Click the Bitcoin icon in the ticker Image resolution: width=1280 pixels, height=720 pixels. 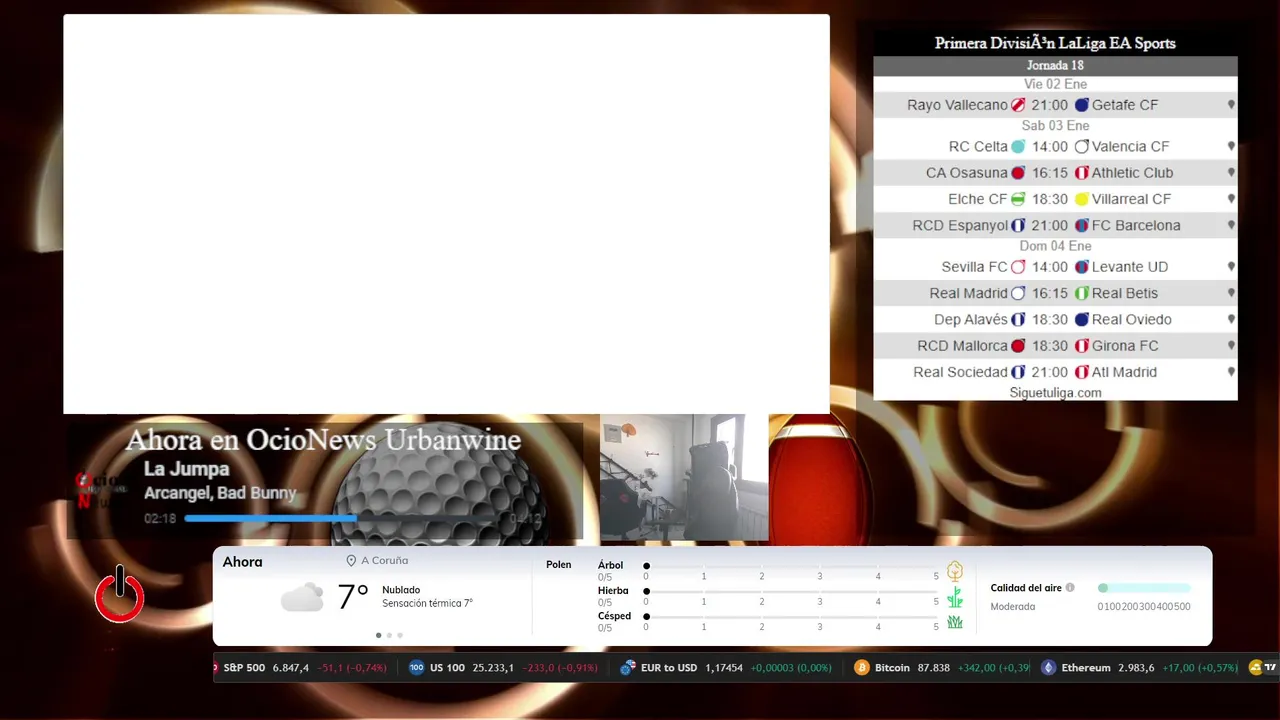pyautogui.click(x=862, y=668)
